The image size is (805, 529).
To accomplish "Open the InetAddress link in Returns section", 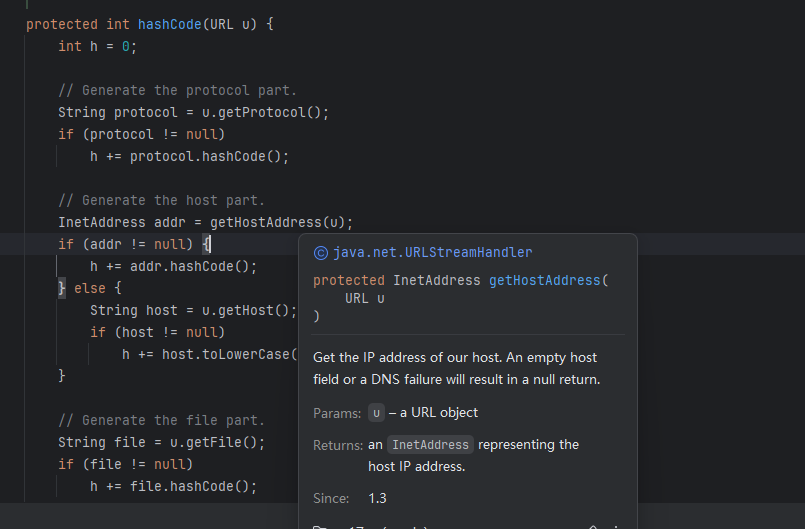I will click(430, 445).
